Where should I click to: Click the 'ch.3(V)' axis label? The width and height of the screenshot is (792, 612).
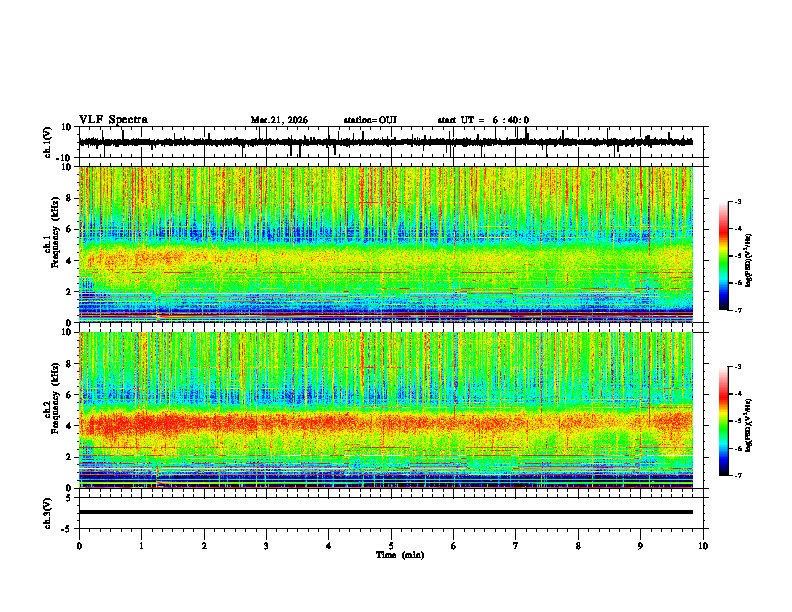tap(48, 513)
